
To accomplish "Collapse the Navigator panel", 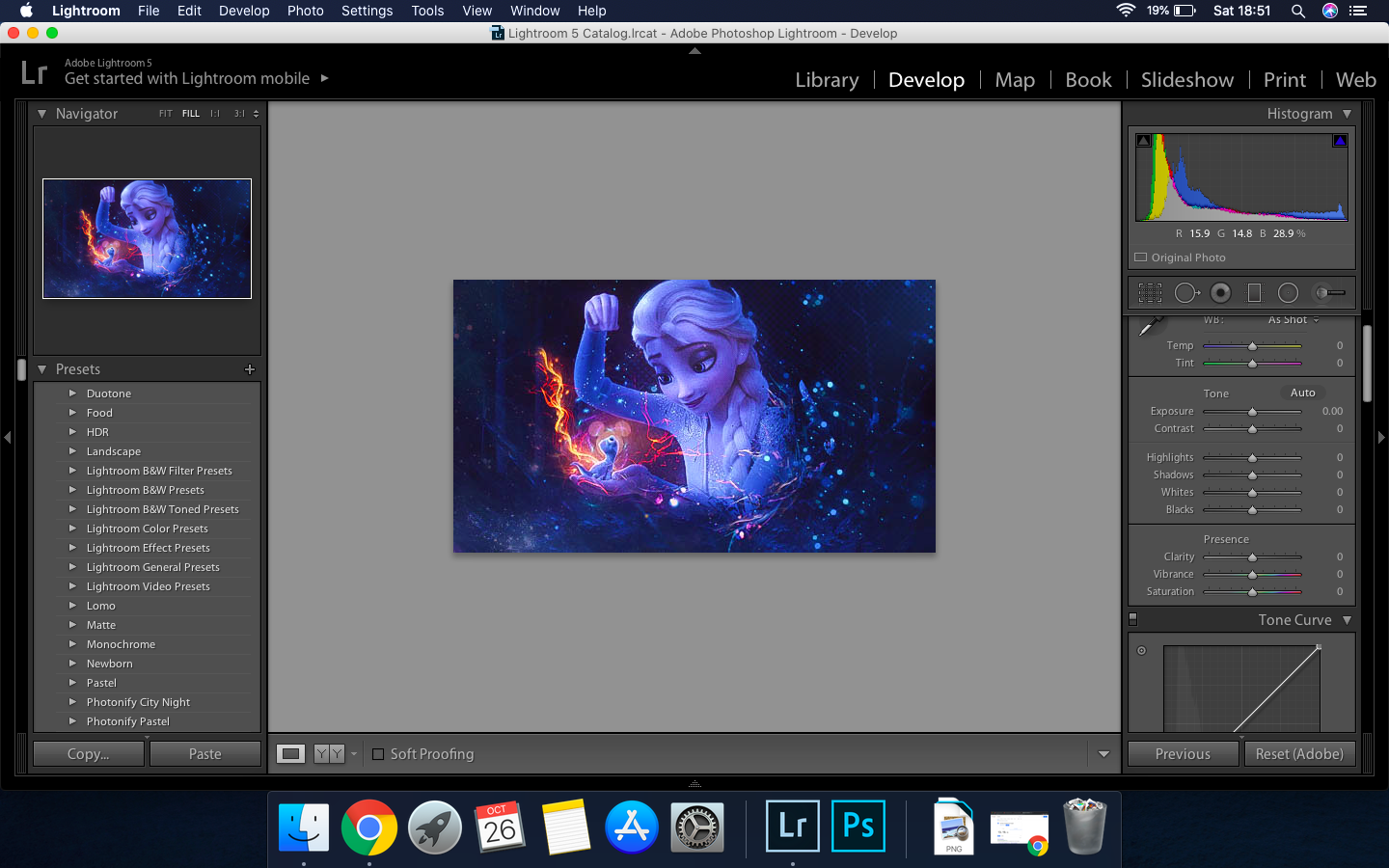I will [41, 114].
